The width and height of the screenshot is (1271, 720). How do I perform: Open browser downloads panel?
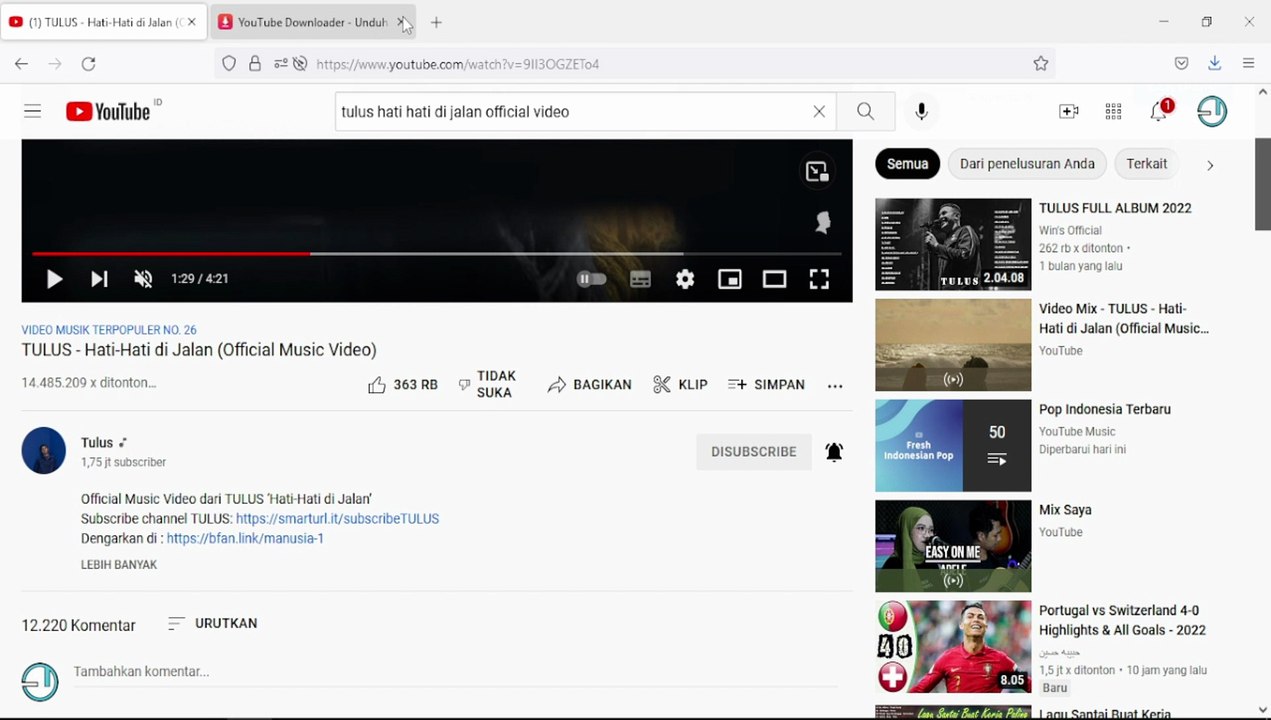[1214, 64]
